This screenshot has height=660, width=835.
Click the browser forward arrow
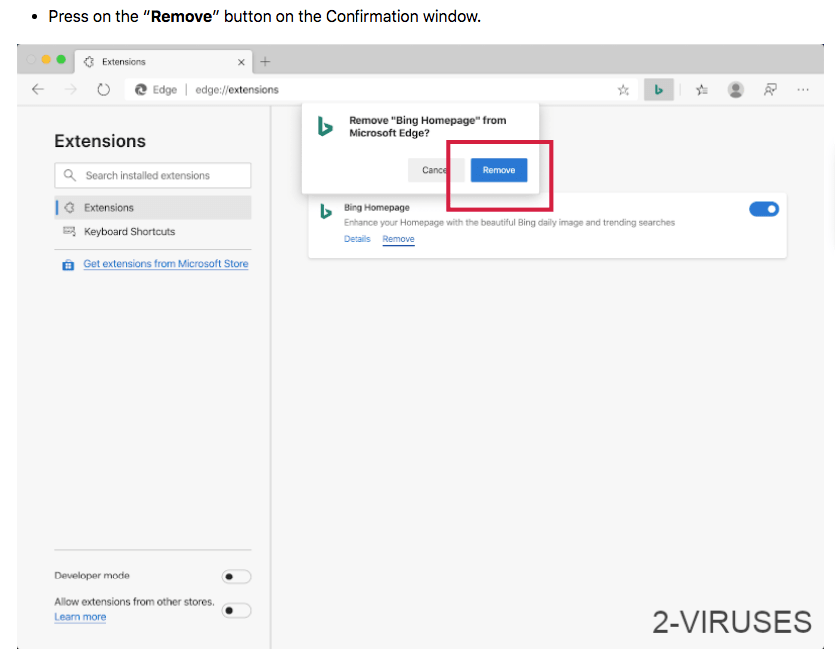point(70,89)
